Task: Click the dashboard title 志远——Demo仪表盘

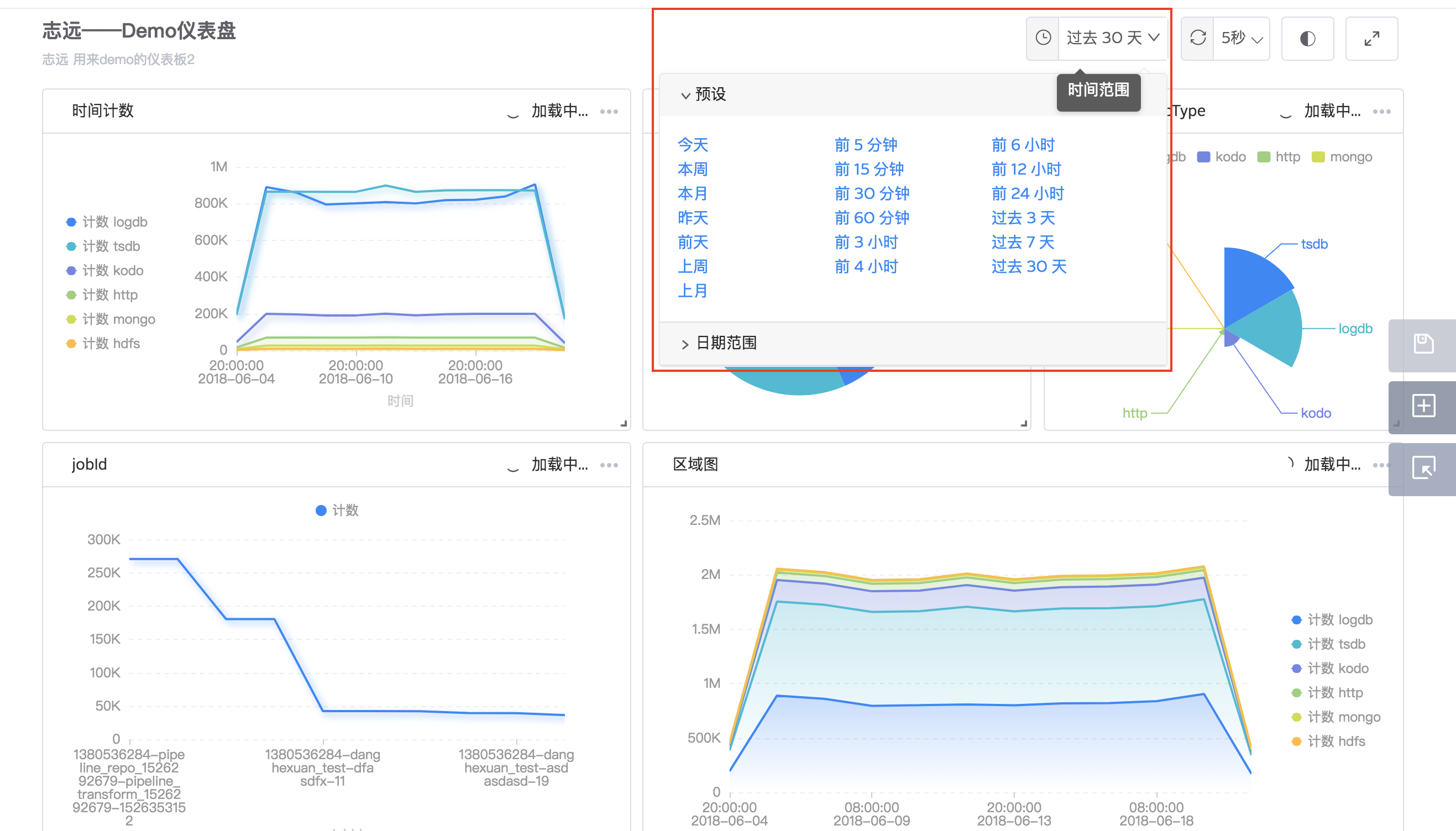Action: [x=139, y=31]
